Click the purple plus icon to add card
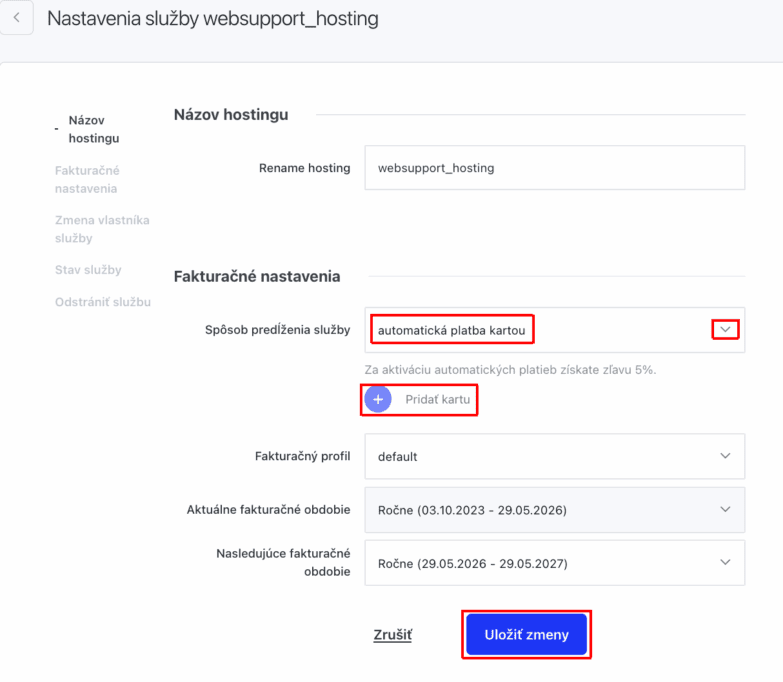This screenshot has width=783, height=682. coord(378,399)
